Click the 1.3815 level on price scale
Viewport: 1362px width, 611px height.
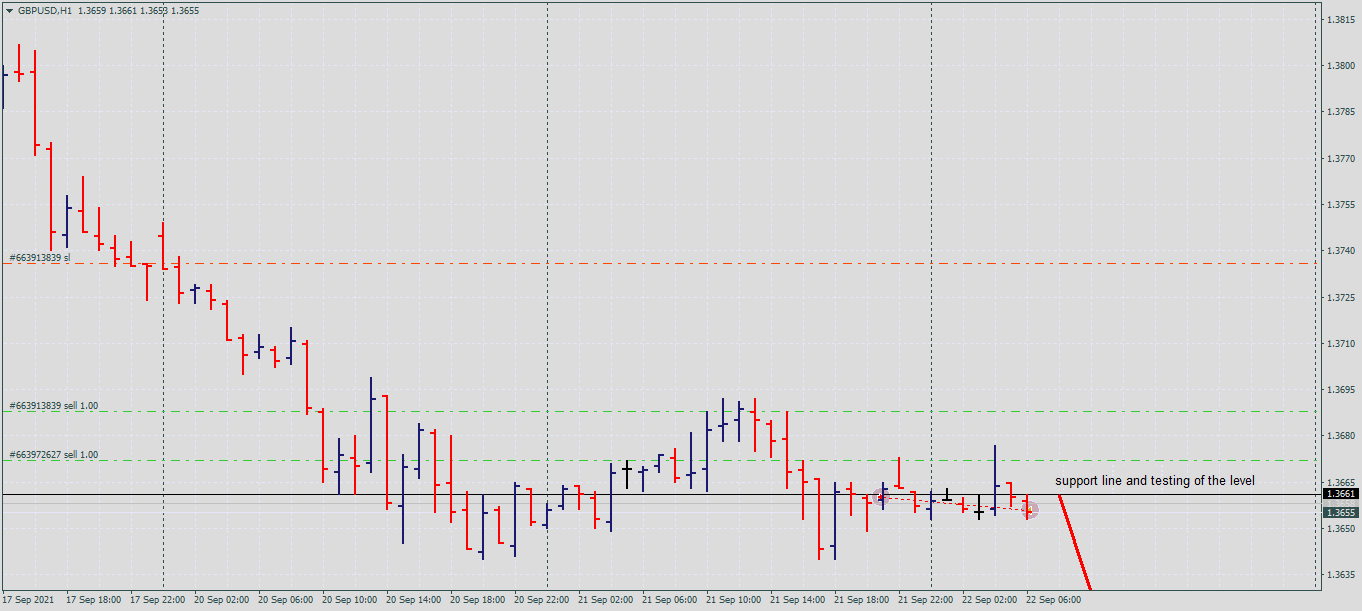(x=1340, y=20)
